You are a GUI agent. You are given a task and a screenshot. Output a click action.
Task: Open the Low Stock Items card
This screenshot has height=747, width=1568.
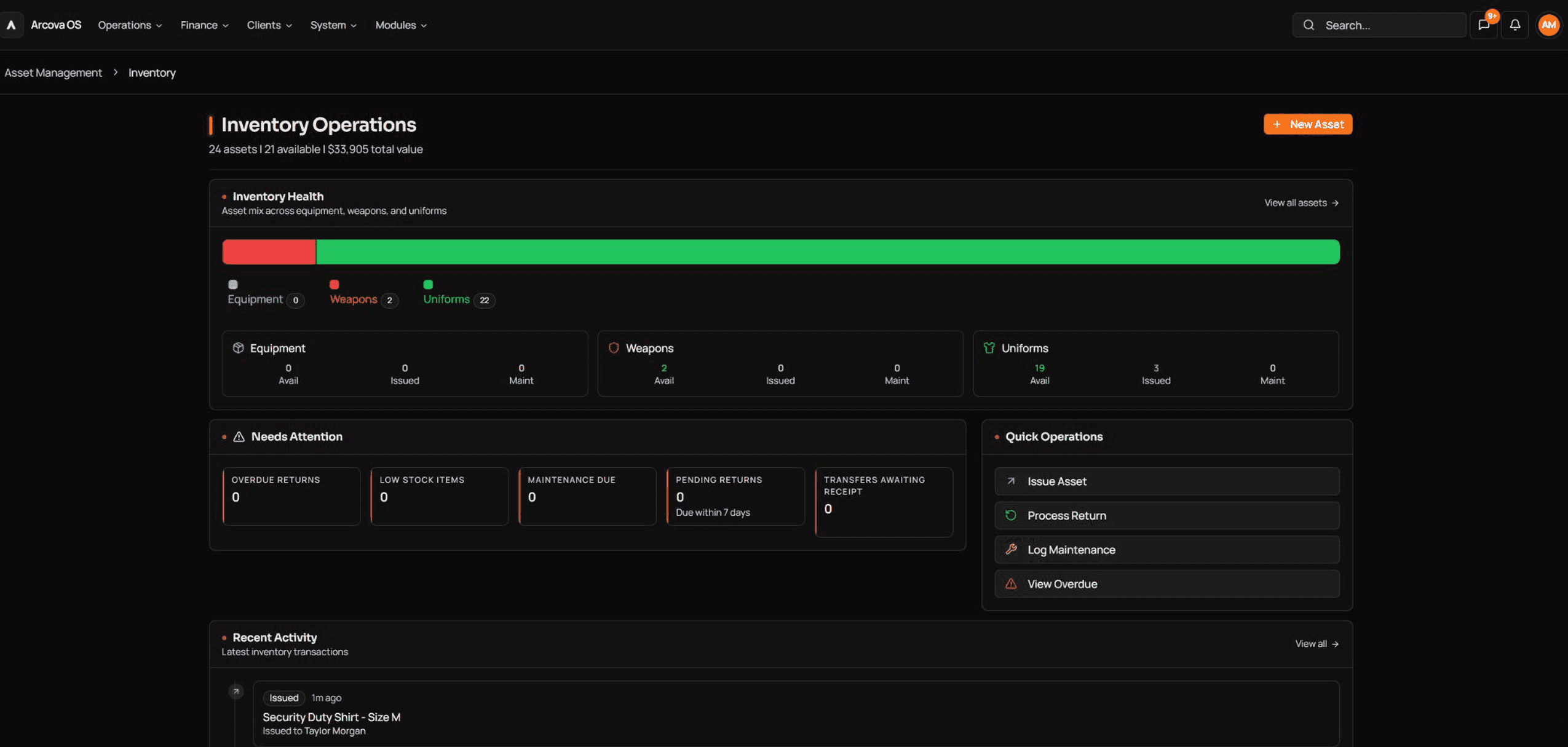coord(440,497)
